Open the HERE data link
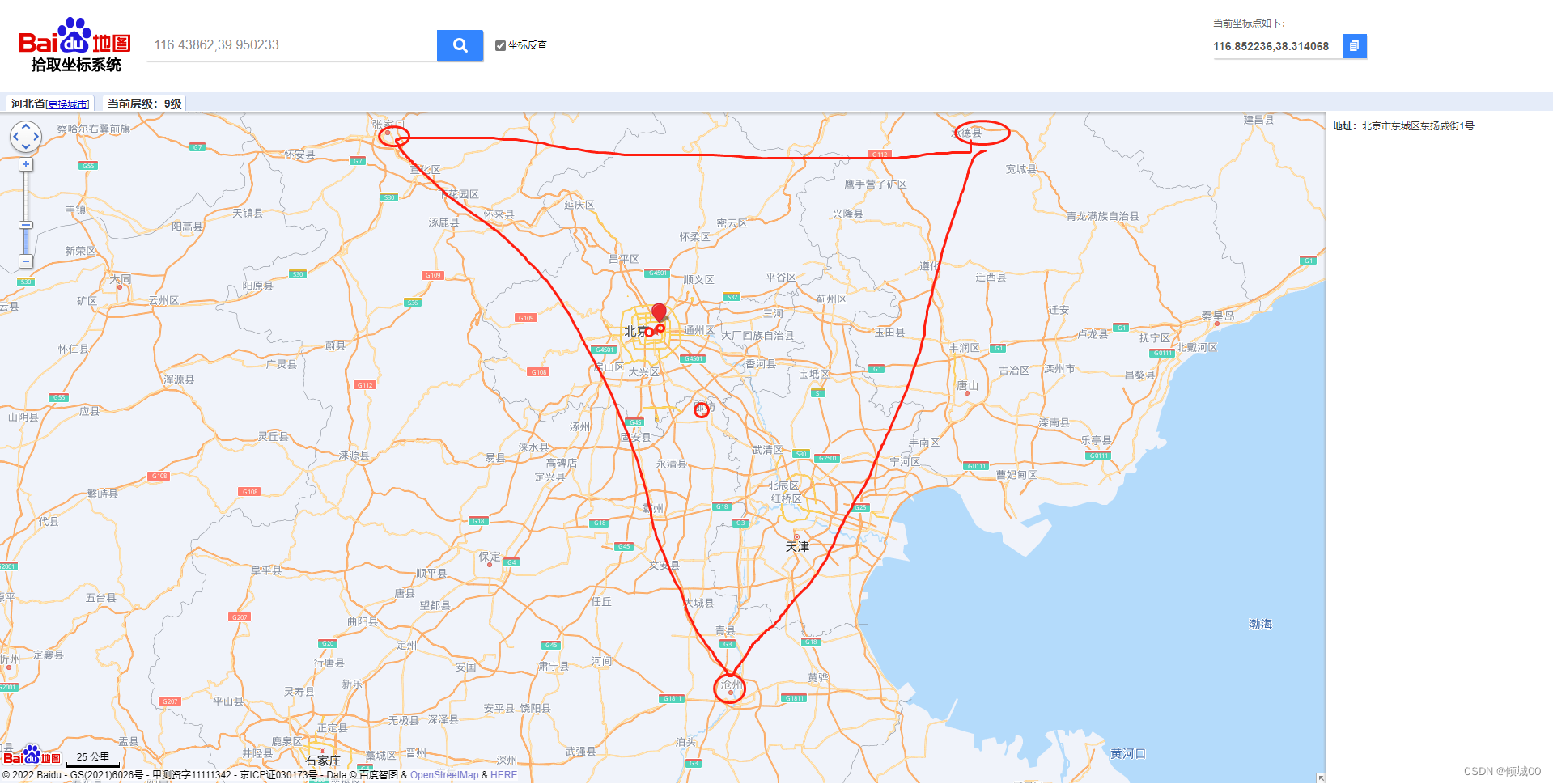 click(x=503, y=774)
